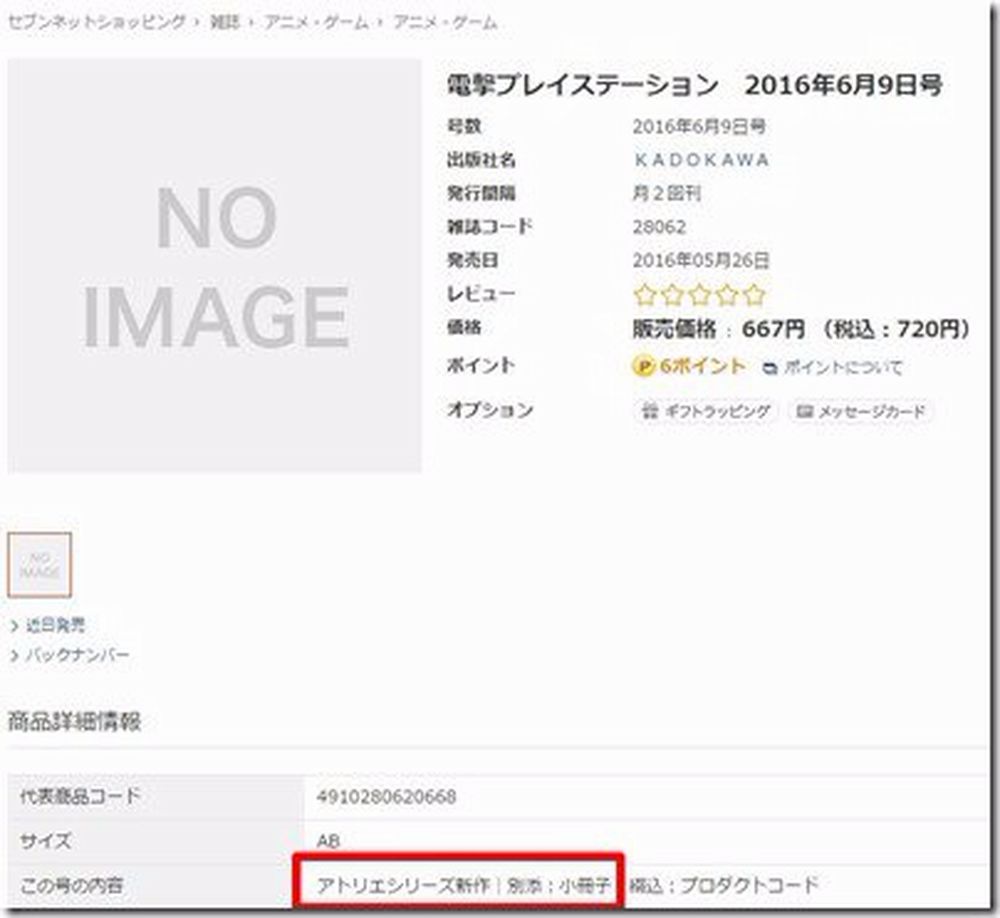The height and width of the screenshot is (918, 1000).
Task: Click the gift icon in ギフトラッピング
Action: 650,411
